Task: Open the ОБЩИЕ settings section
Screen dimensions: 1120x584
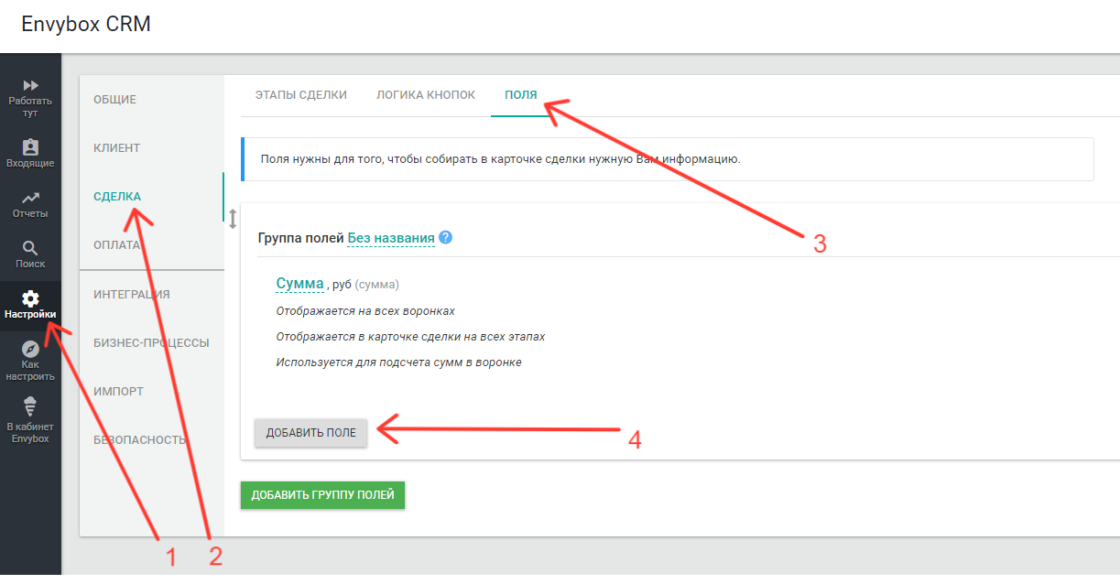Action: [x=114, y=99]
